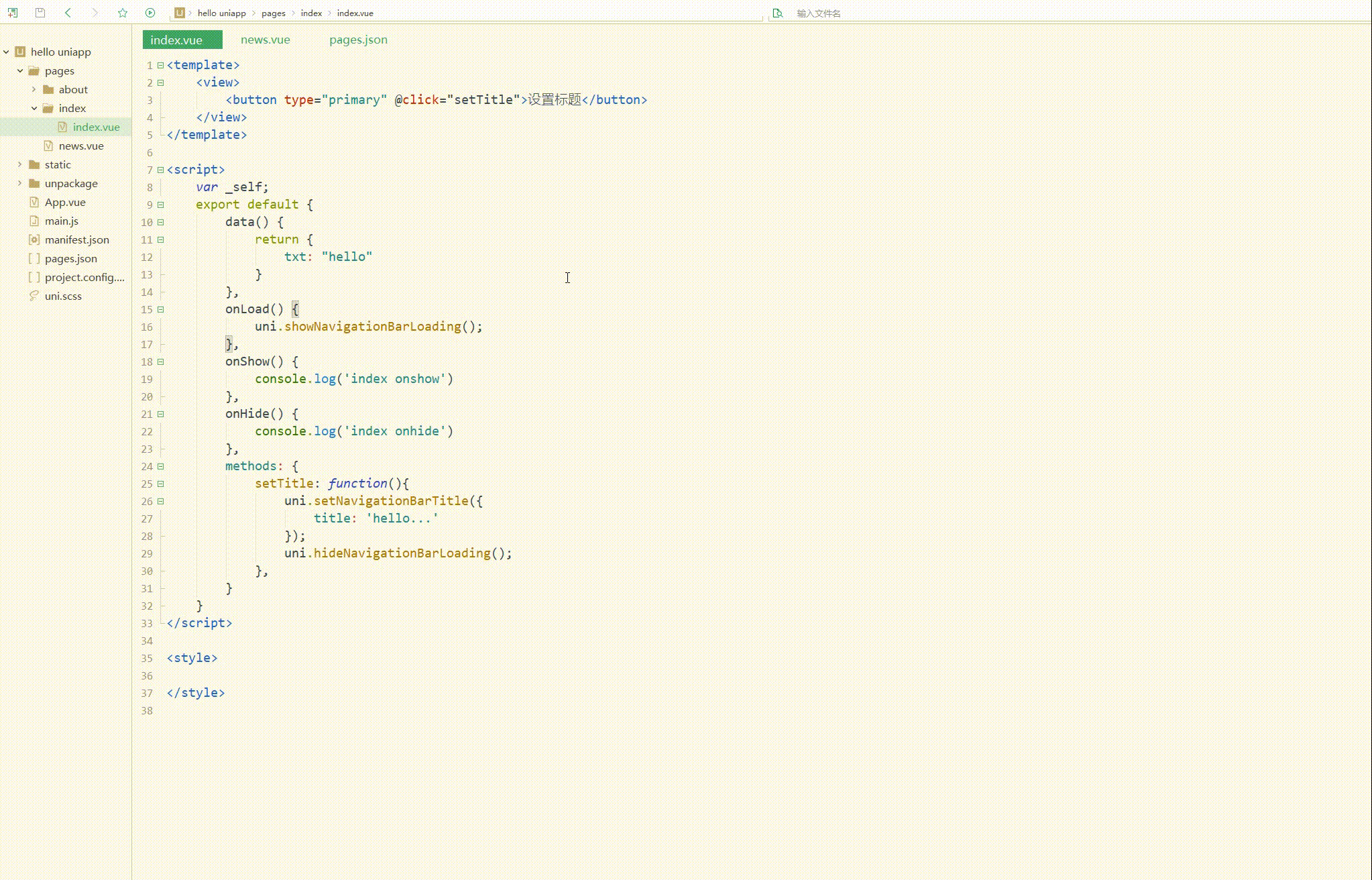Click the save file icon in toolbar
The image size is (1372, 880).
40,13
